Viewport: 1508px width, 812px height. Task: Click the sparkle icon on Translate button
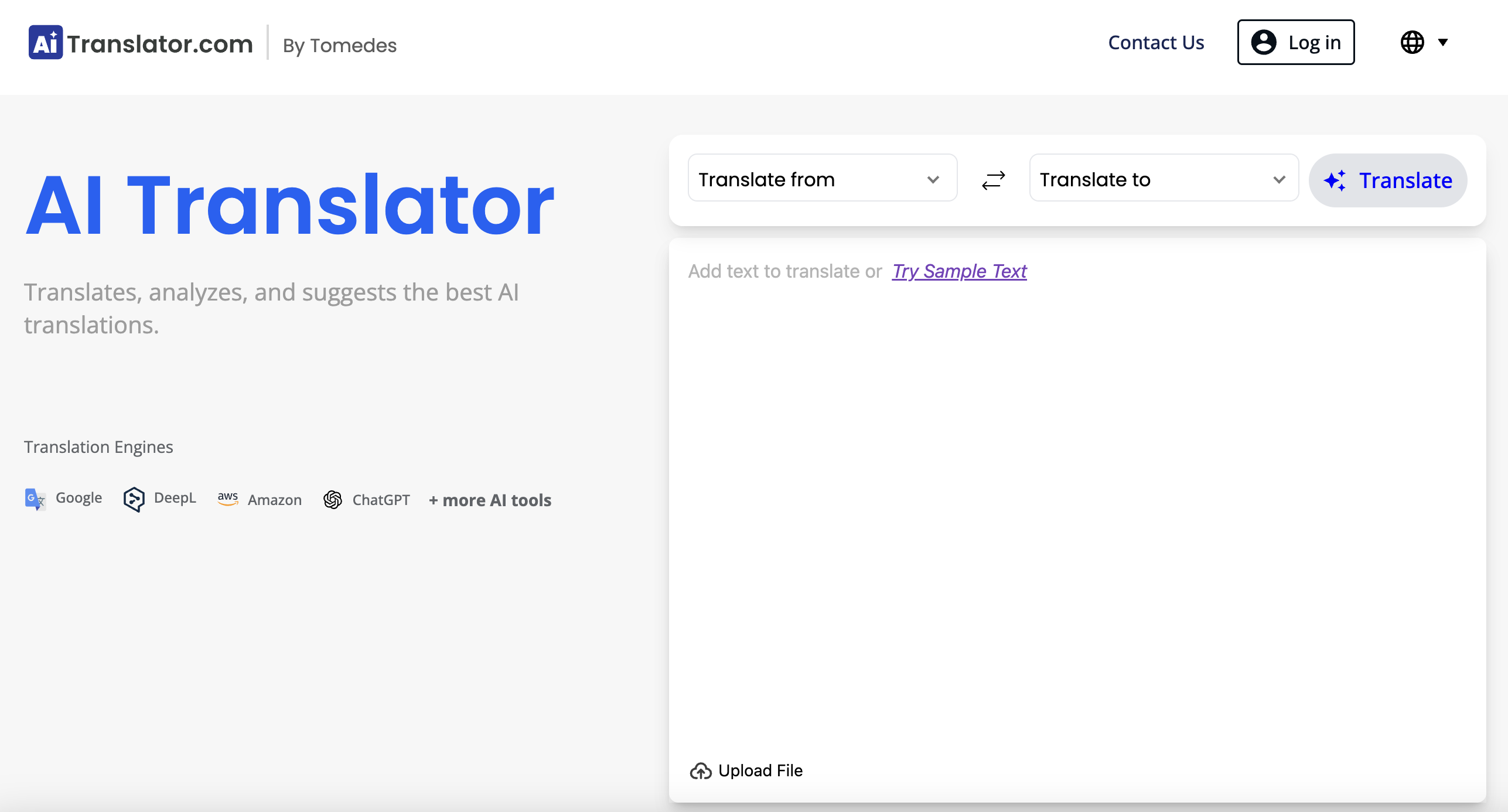coord(1335,180)
